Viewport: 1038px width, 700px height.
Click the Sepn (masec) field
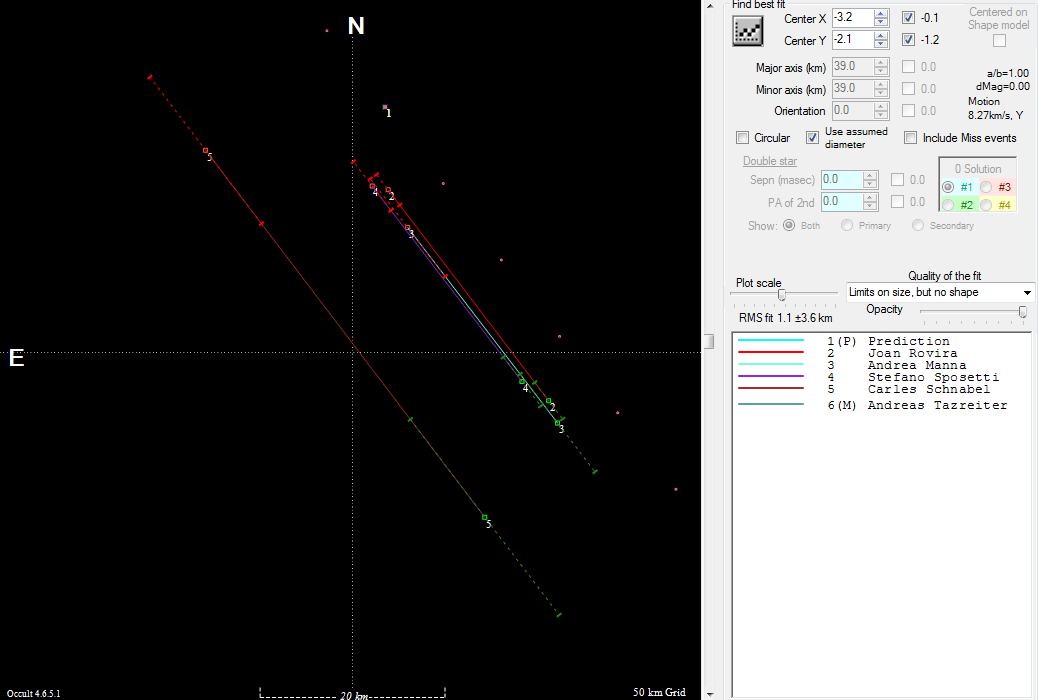[x=842, y=179]
